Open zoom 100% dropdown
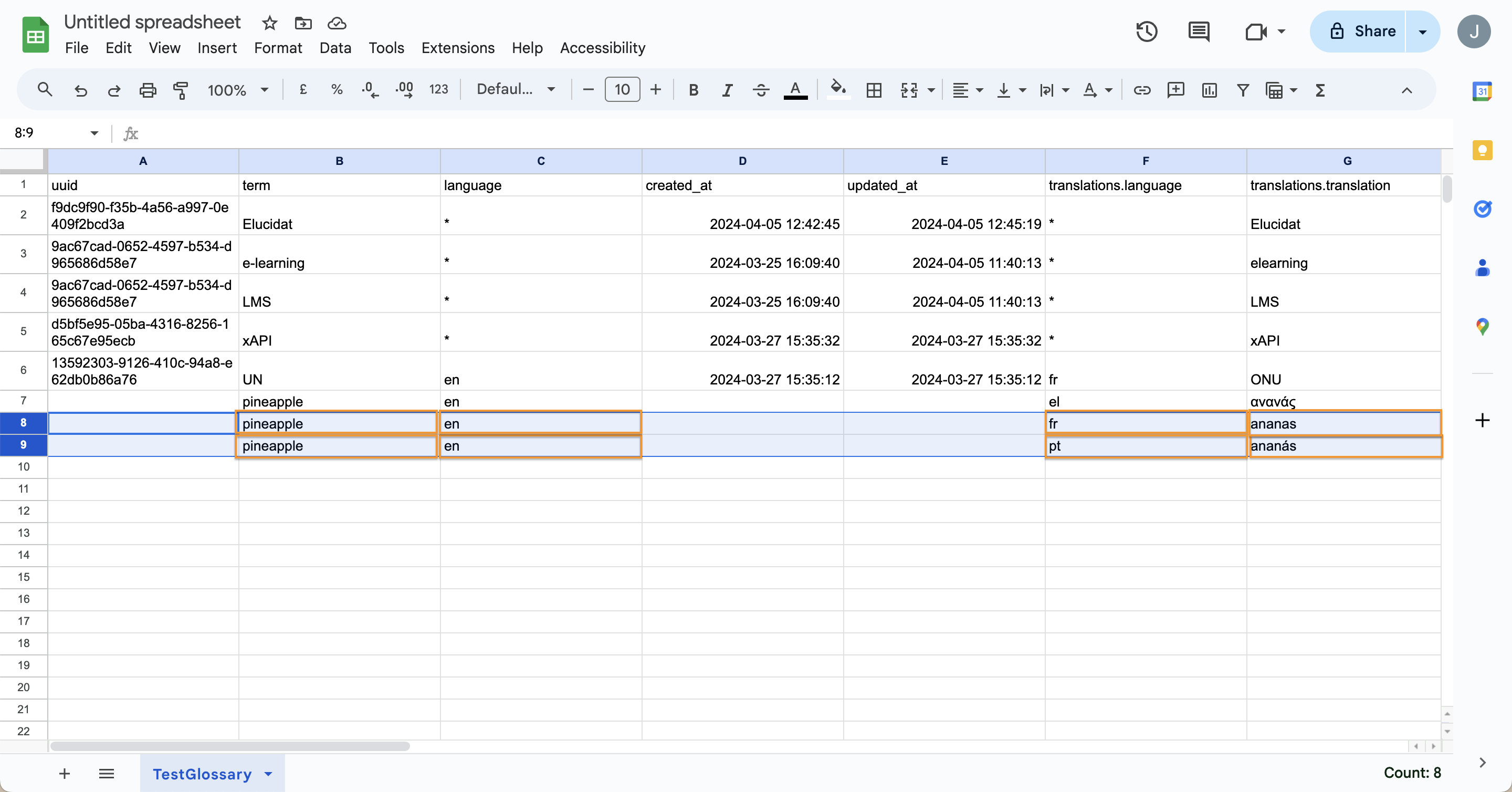Image resolution: width=1512 pixels, height=792 pixels. (x=238, y=90)
